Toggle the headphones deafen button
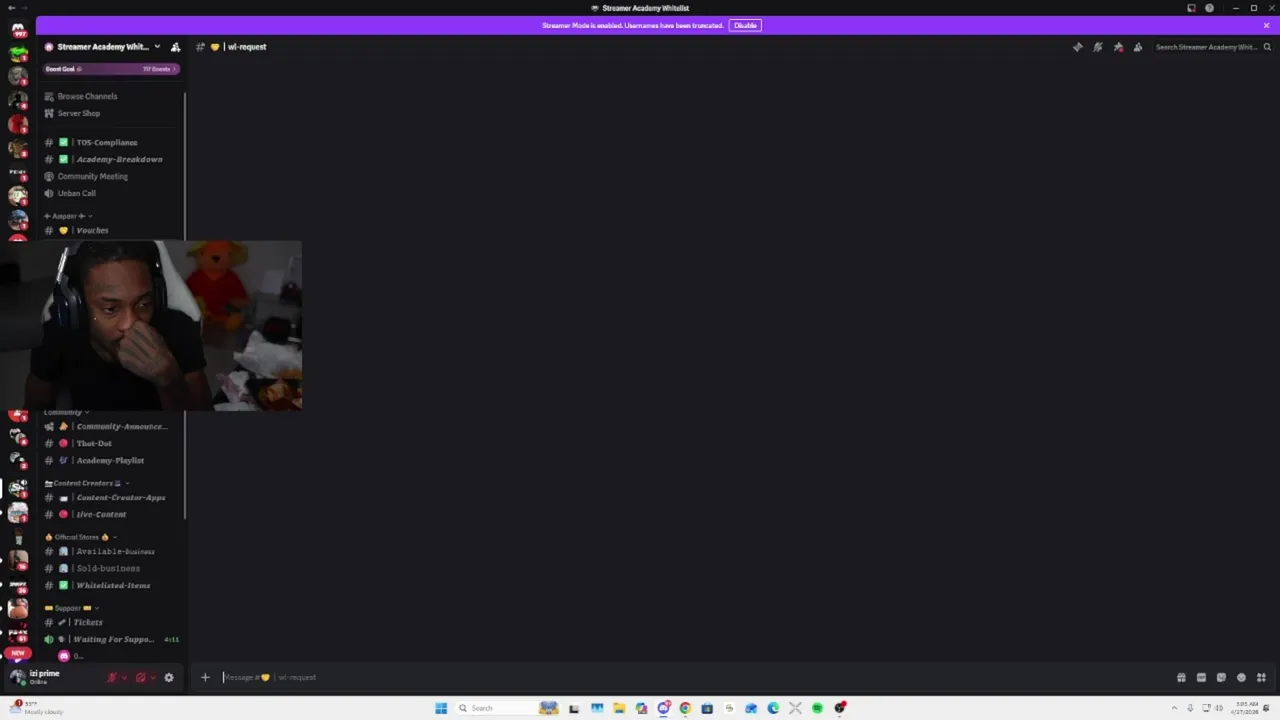The height and width of the screenshot is (720, 1280). point(140,678)
